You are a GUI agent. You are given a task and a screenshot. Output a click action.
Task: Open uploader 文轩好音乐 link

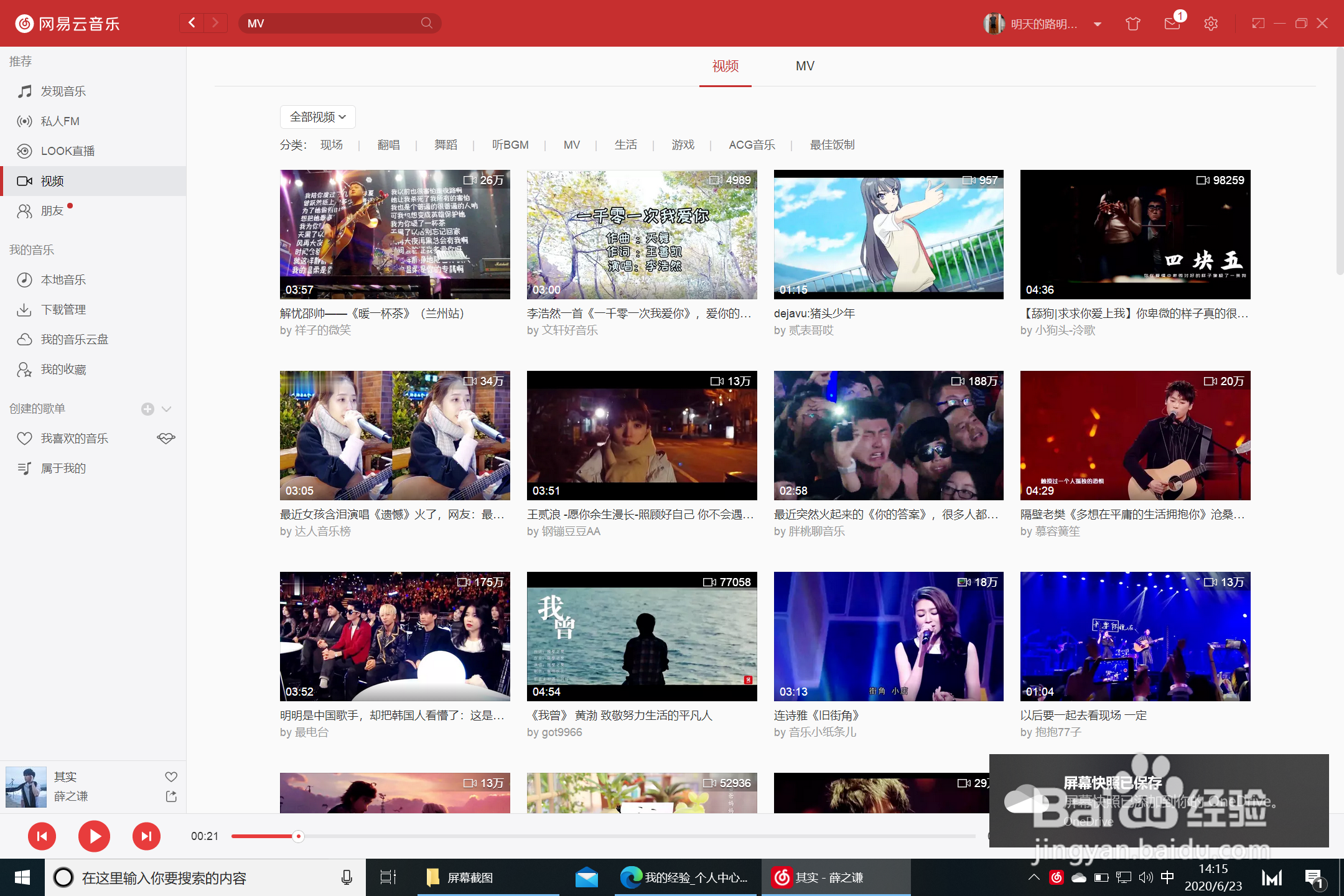569,330
